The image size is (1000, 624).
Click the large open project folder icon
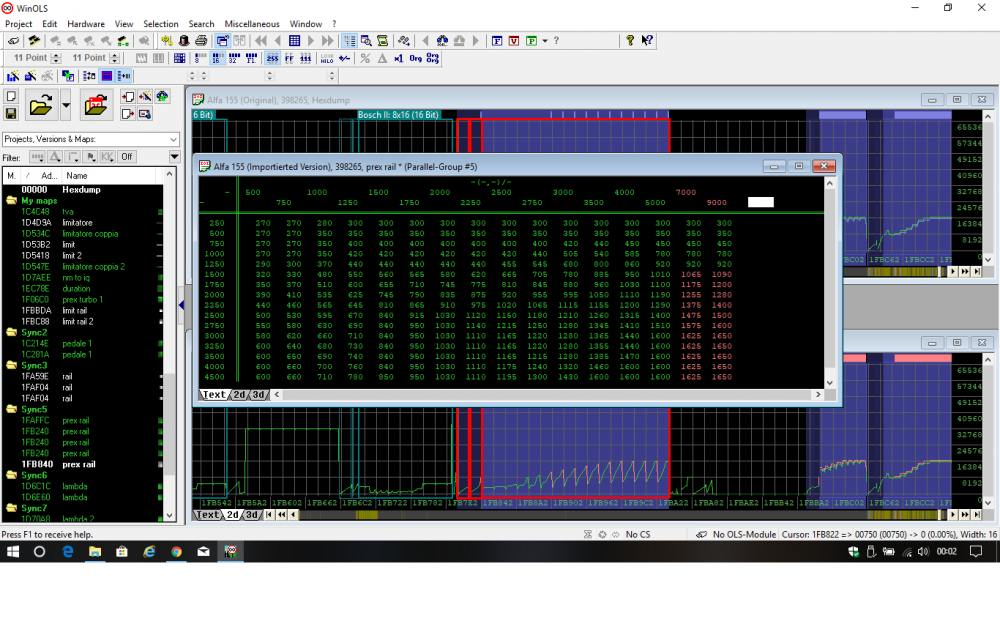tap(40, 105)
